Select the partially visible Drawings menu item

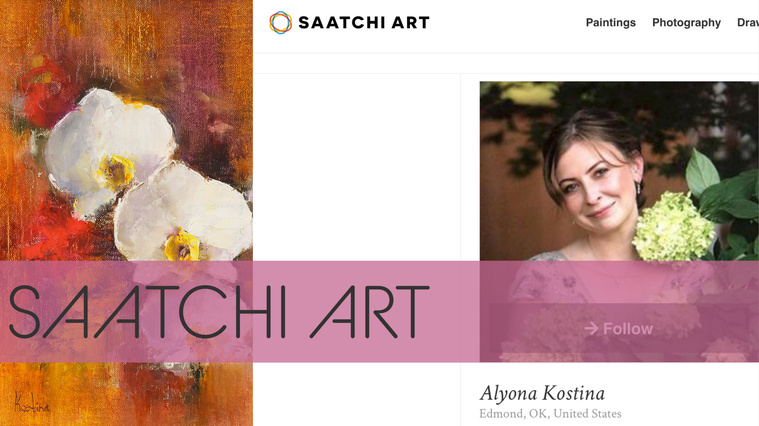pos(748,23)
